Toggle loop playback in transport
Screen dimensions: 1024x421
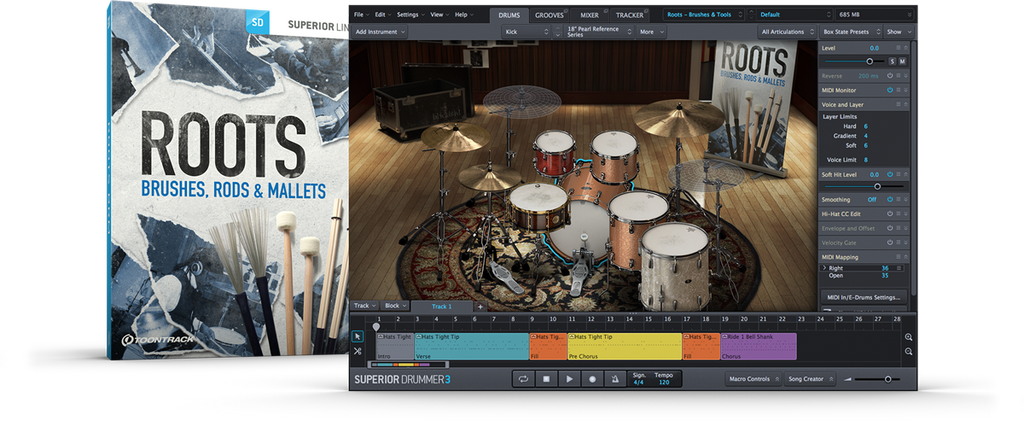tap(523, 379)
